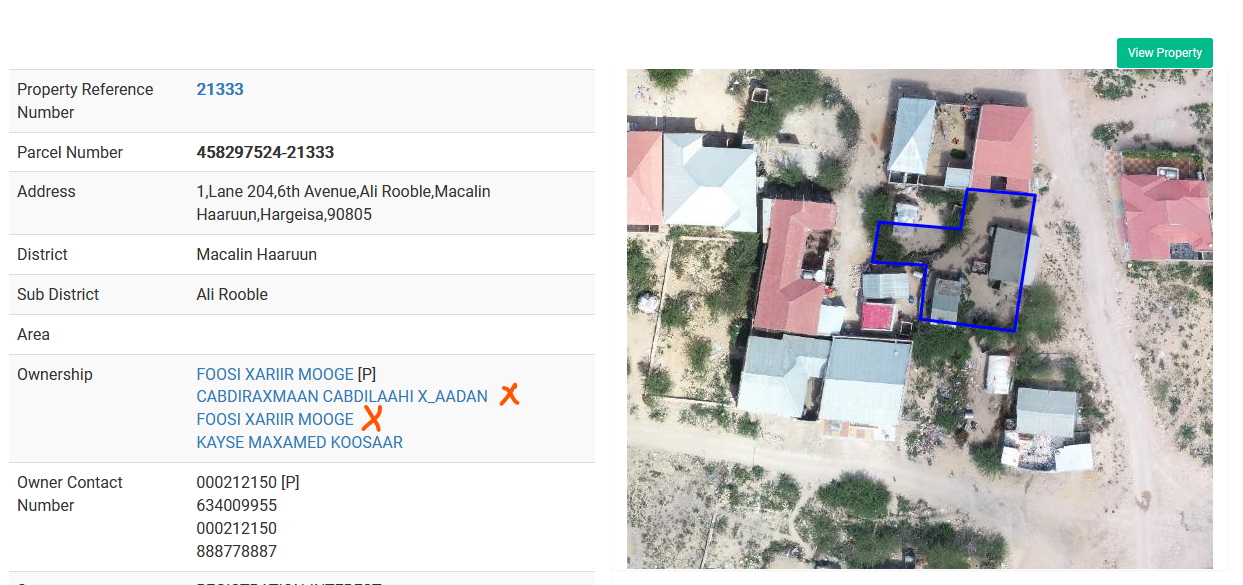1243x585 pixels.
Task: Click the Ownership row label
Action: click(55, 374)
